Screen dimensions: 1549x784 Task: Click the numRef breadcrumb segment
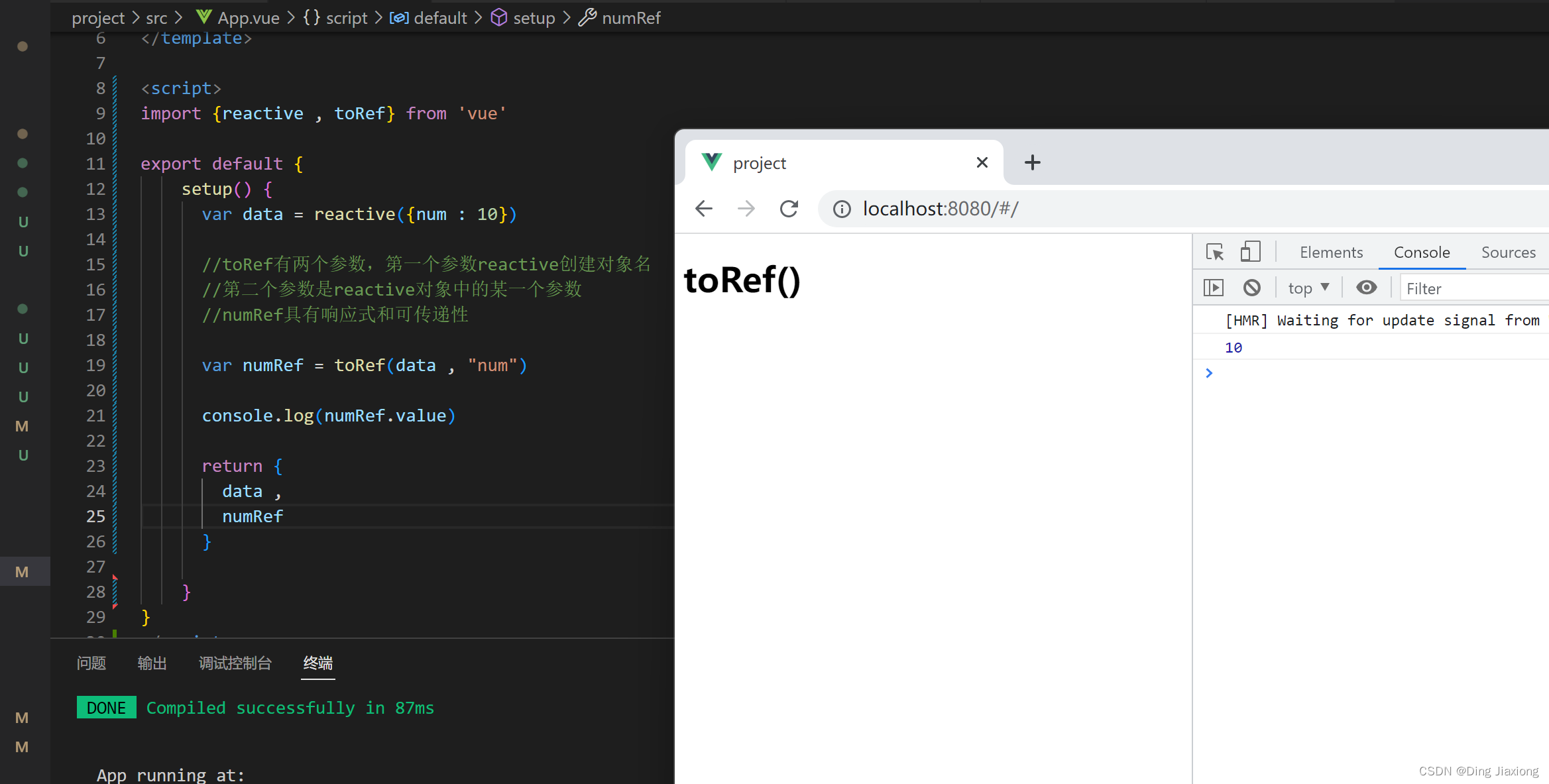coord(631,18)
